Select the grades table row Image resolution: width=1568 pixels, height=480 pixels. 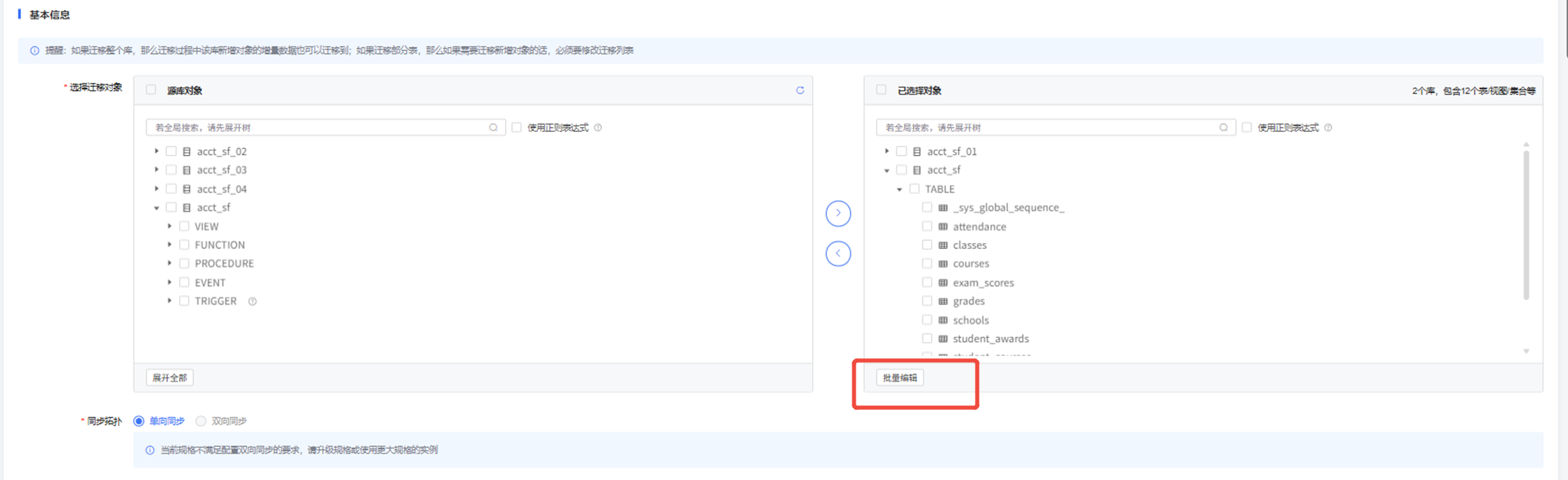point(969,301)
